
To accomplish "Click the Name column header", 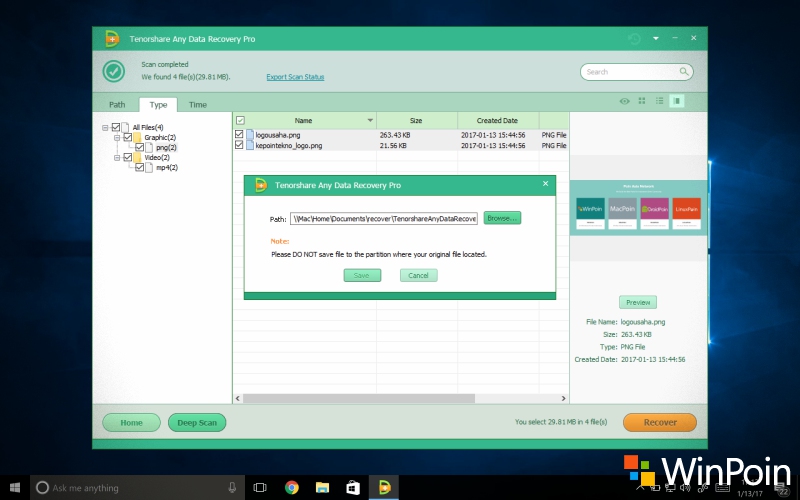I will coord(303,120).
